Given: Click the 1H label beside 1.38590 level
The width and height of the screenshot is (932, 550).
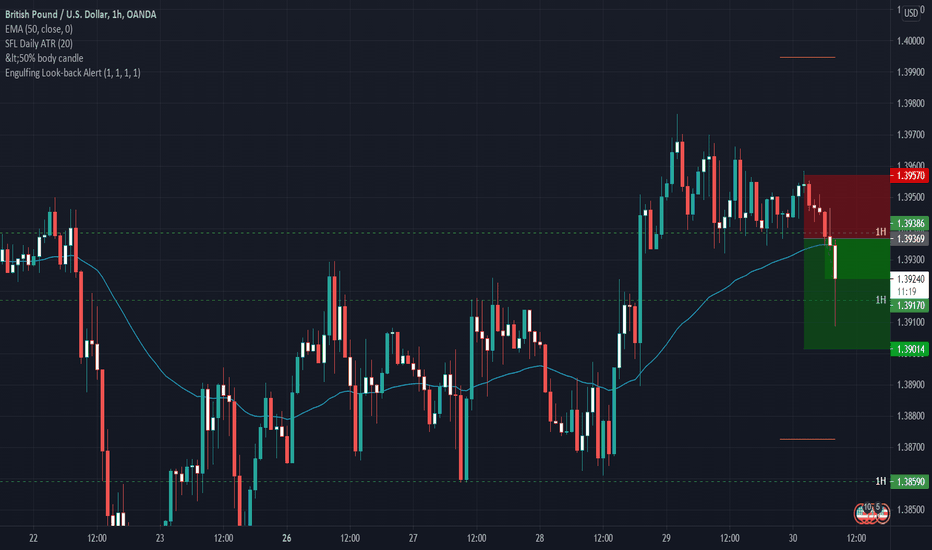Looking at the screenshot, I should pyautogui.click(x=880, y=481).
